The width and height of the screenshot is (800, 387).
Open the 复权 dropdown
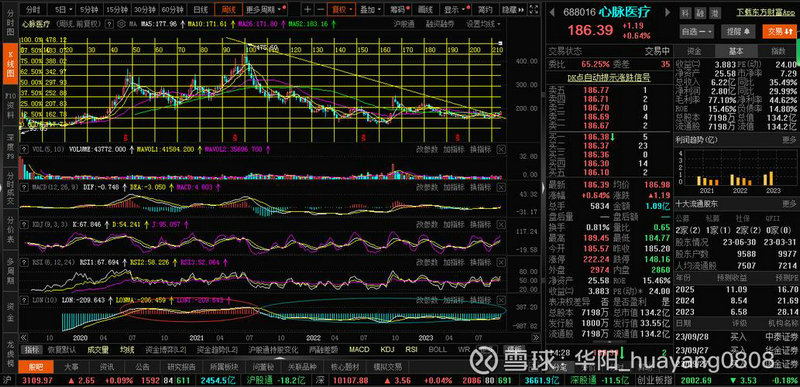coord(341,10)
